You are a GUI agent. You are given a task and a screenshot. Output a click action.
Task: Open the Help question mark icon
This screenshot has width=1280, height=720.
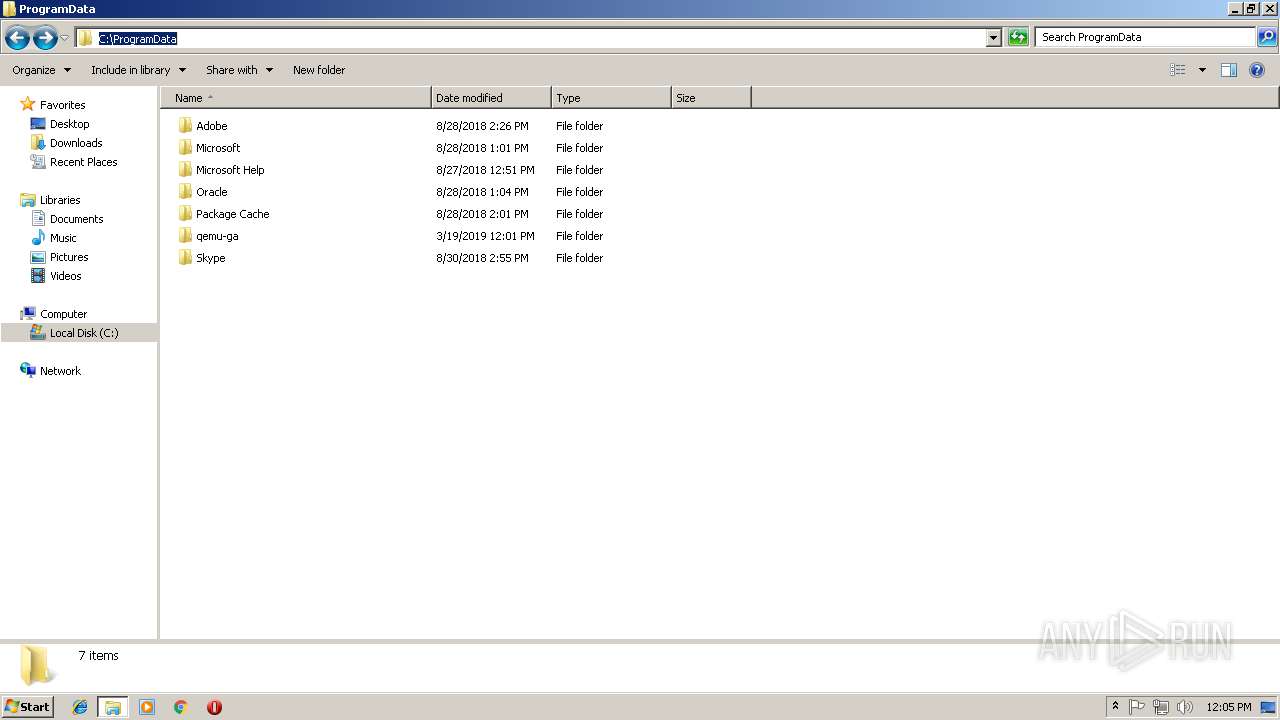click(1258, 70)
